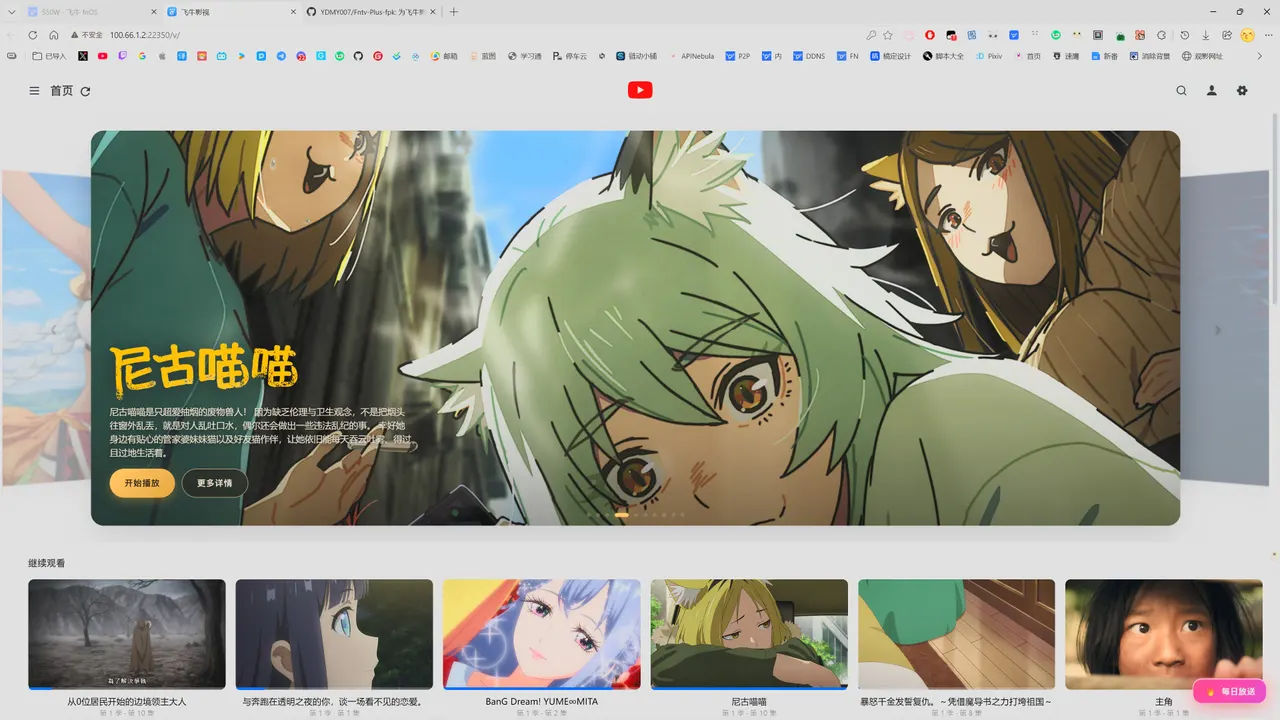Open the app search magnifier icon

point(1181,91)
